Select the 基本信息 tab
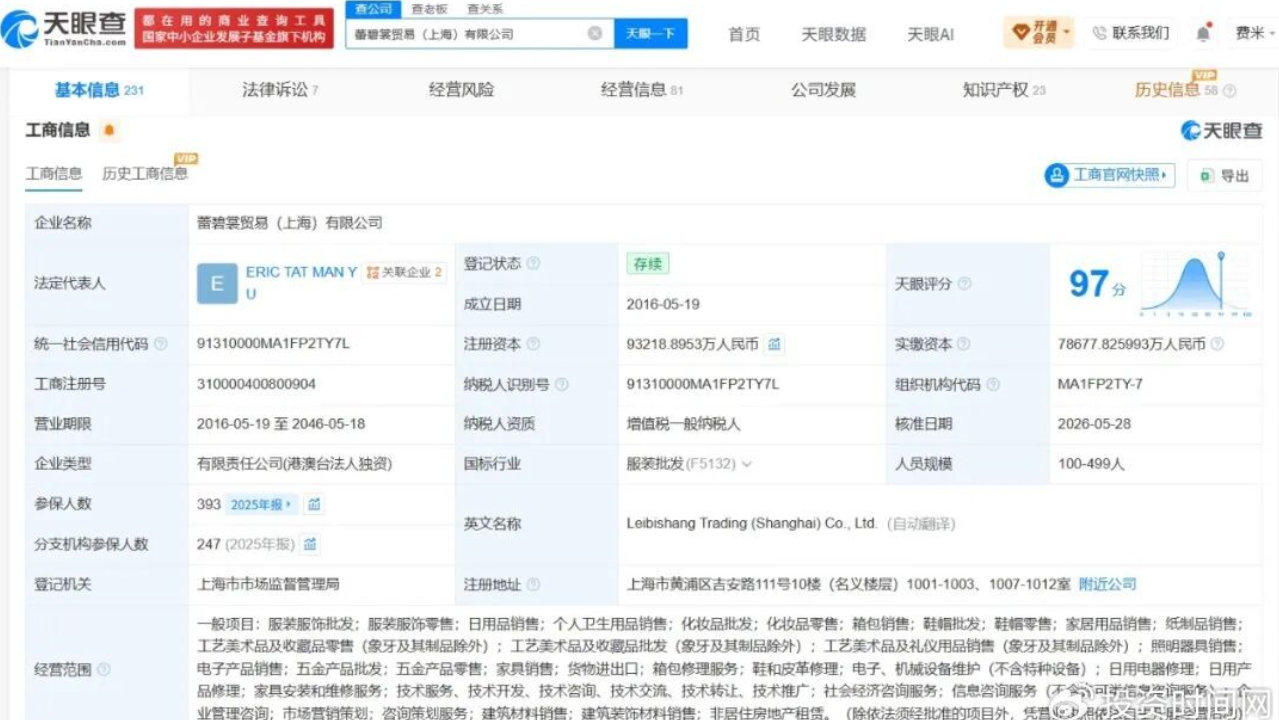Viewport: 1279px width, 720px height. tap(99, 90)
